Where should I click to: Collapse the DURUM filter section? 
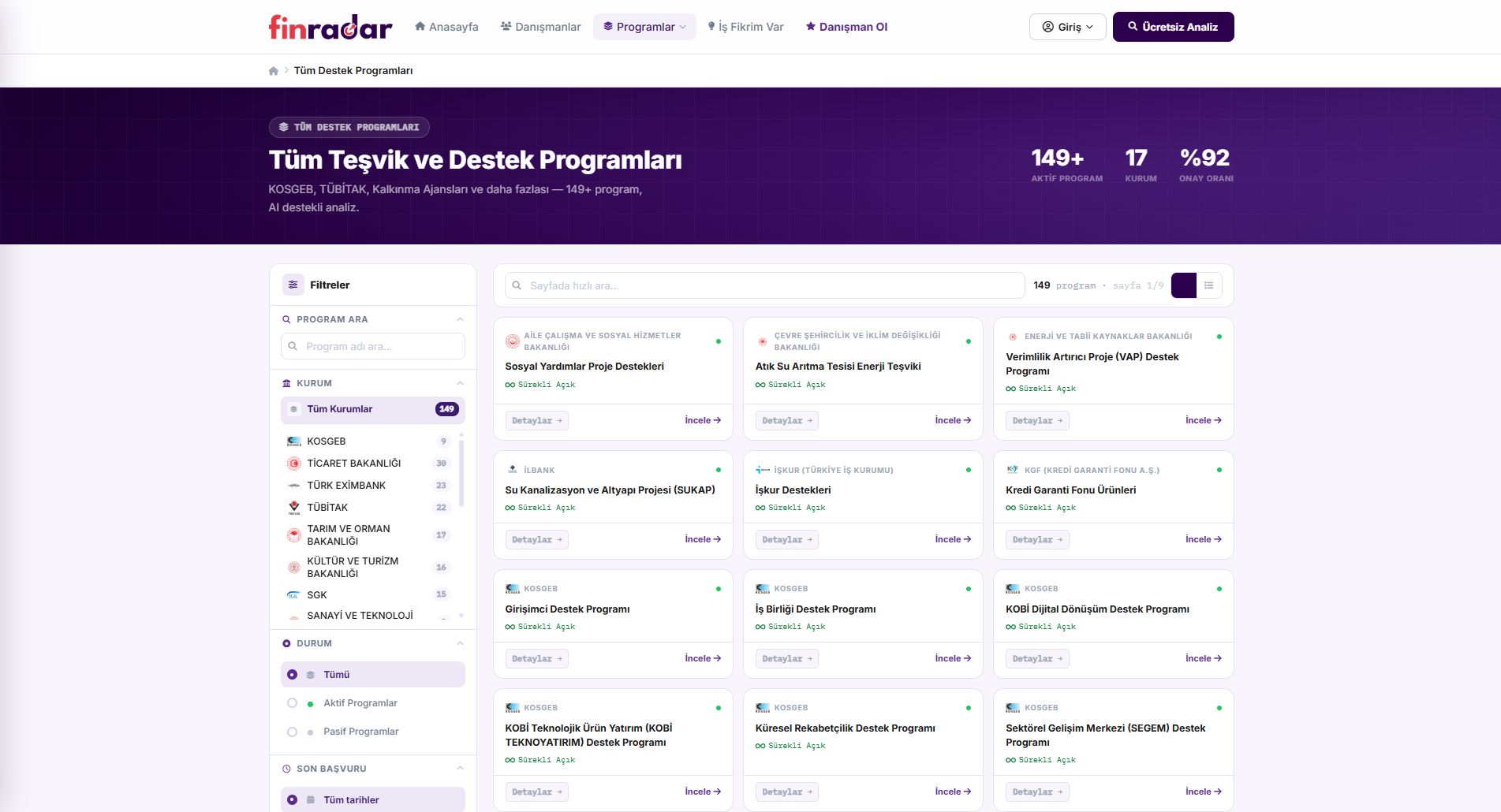coord(461,643)
